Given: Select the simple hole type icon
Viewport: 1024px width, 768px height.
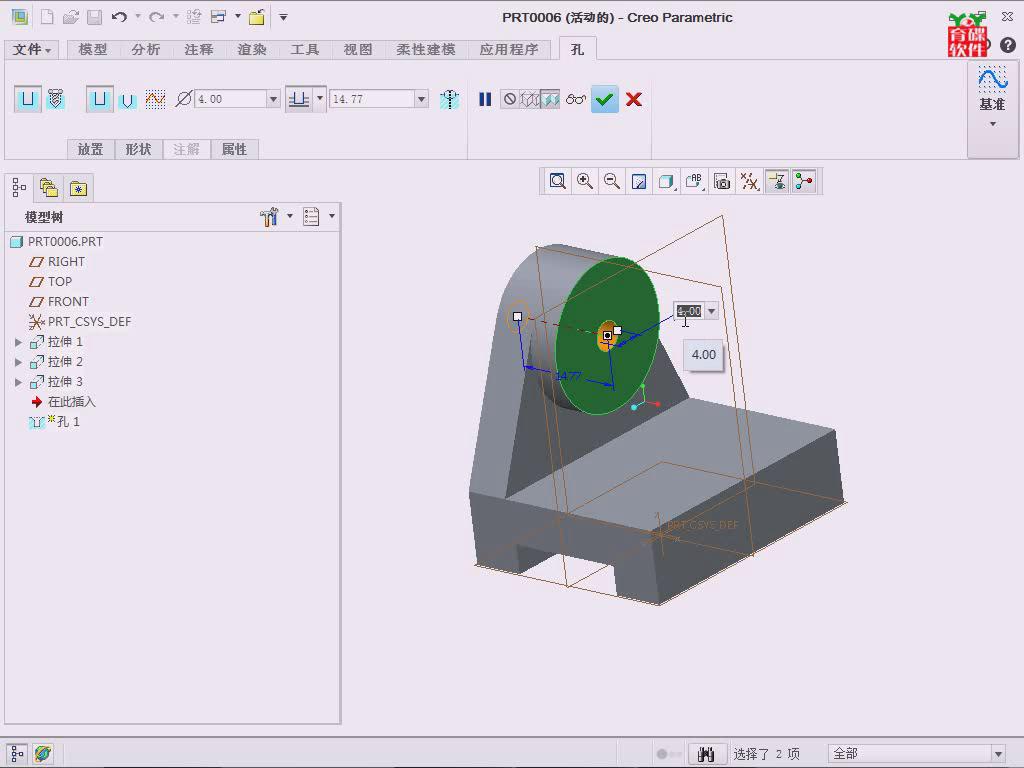Looking at the screenshot, I should [27, 99].
